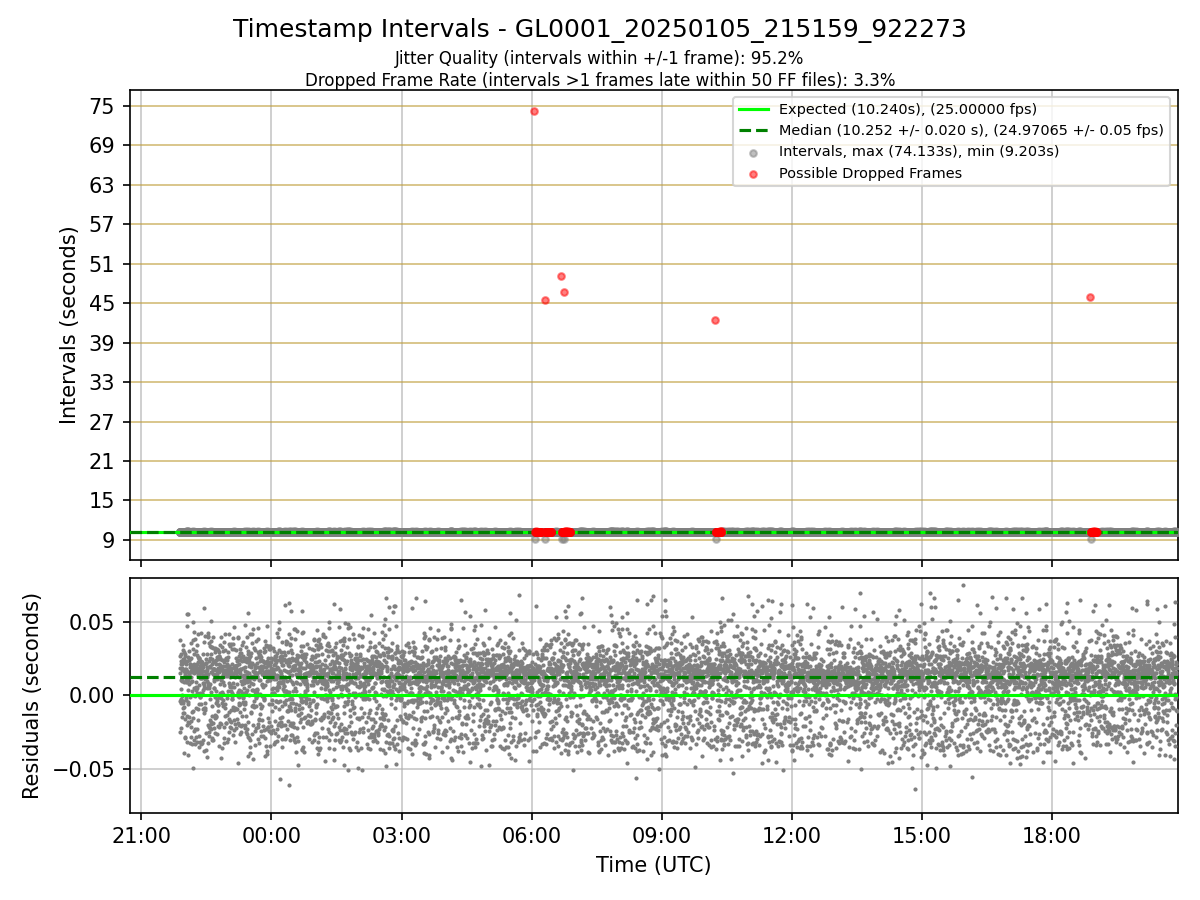This screenshot has width=1200, height=900.
Task: Click the 15:00 x-axis tick label
Action: point(921,834)
